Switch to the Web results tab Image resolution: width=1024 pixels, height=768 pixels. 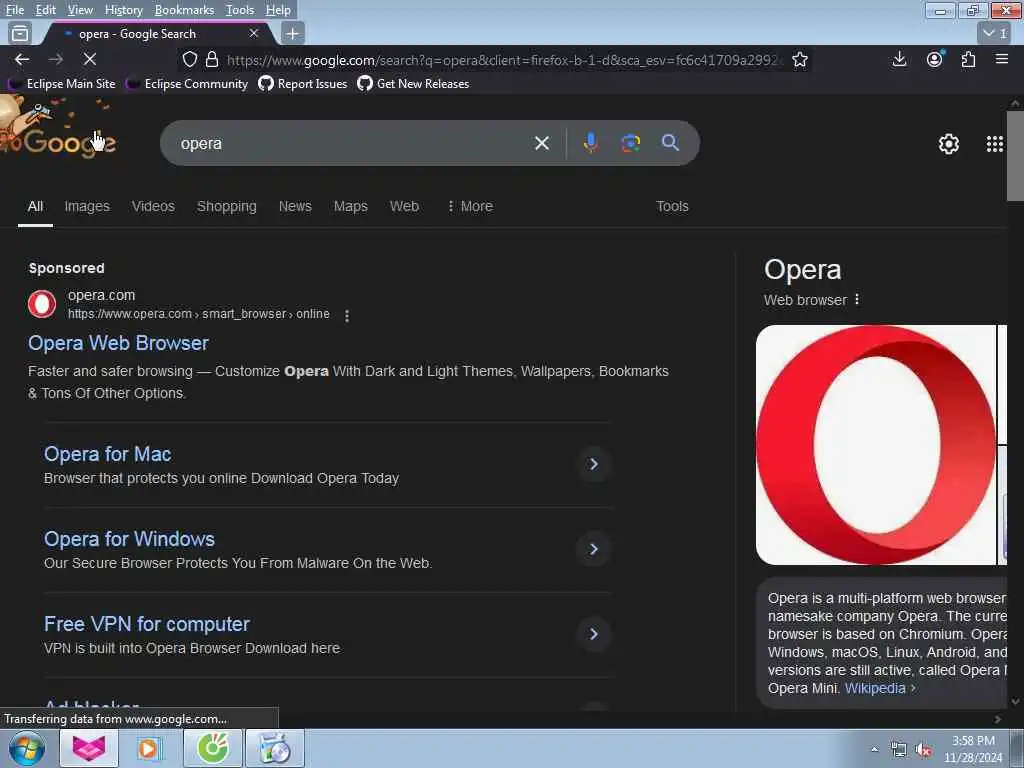404,206
